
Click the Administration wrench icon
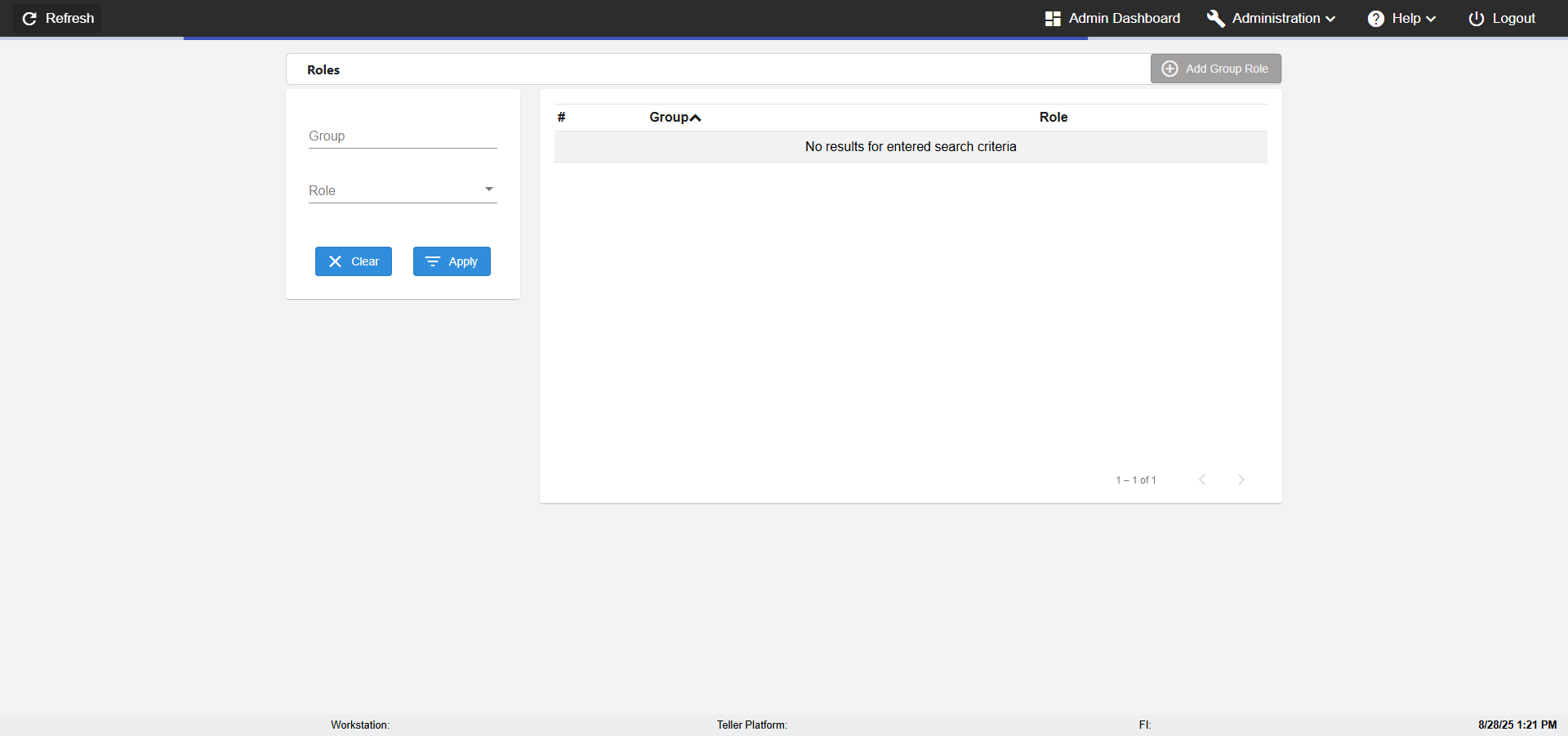coord(1215,19)
